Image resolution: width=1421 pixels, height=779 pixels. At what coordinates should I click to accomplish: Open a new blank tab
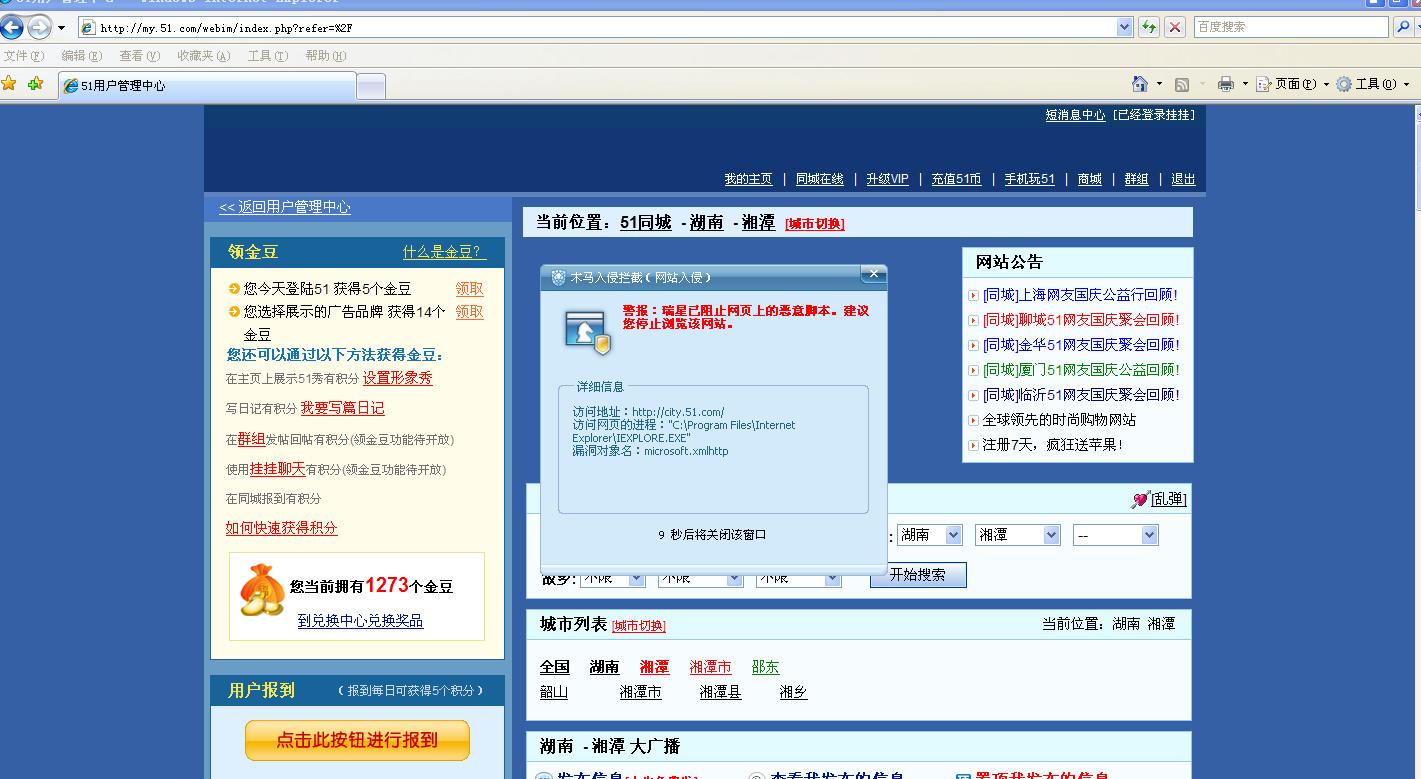tap(371, 87)
